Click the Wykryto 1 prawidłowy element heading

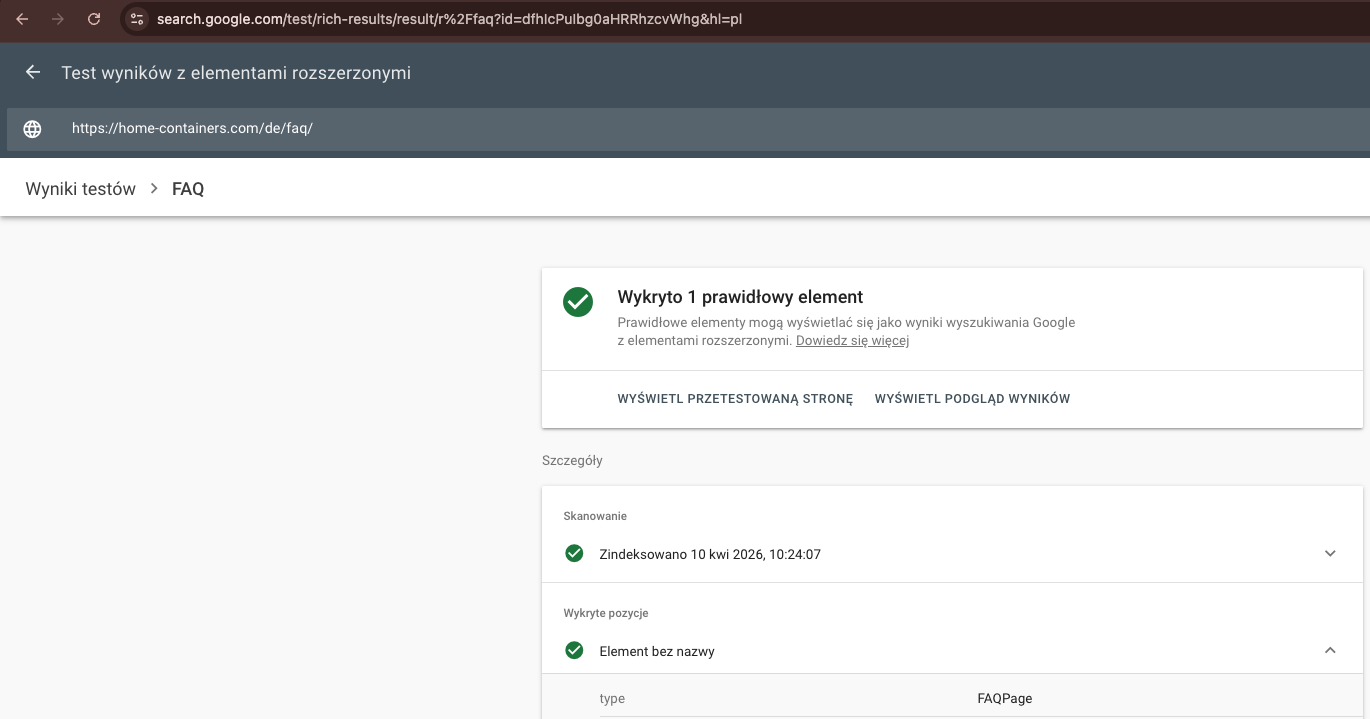[740, 297]
